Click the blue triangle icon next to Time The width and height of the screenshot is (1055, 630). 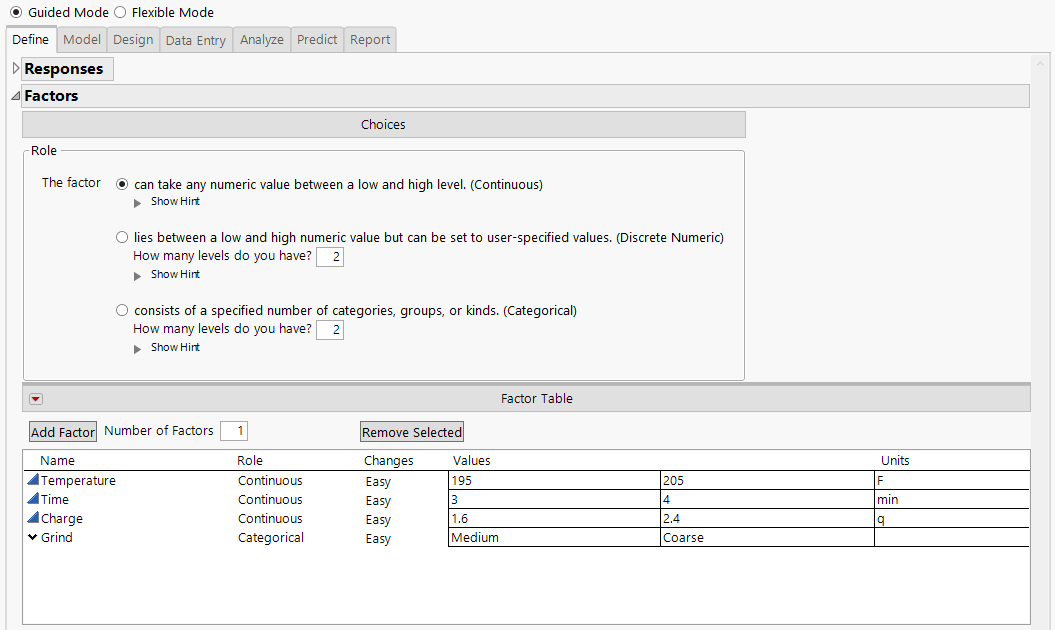coord(31,498)
